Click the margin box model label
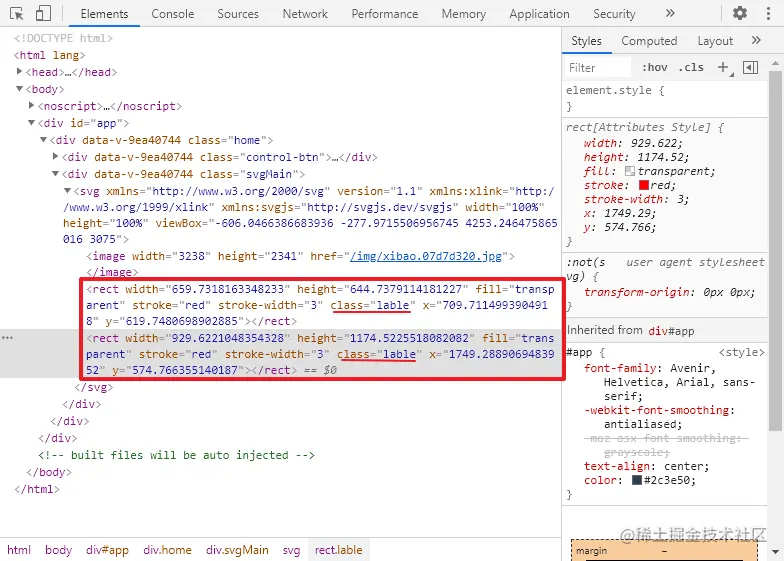 click(592, 551)
